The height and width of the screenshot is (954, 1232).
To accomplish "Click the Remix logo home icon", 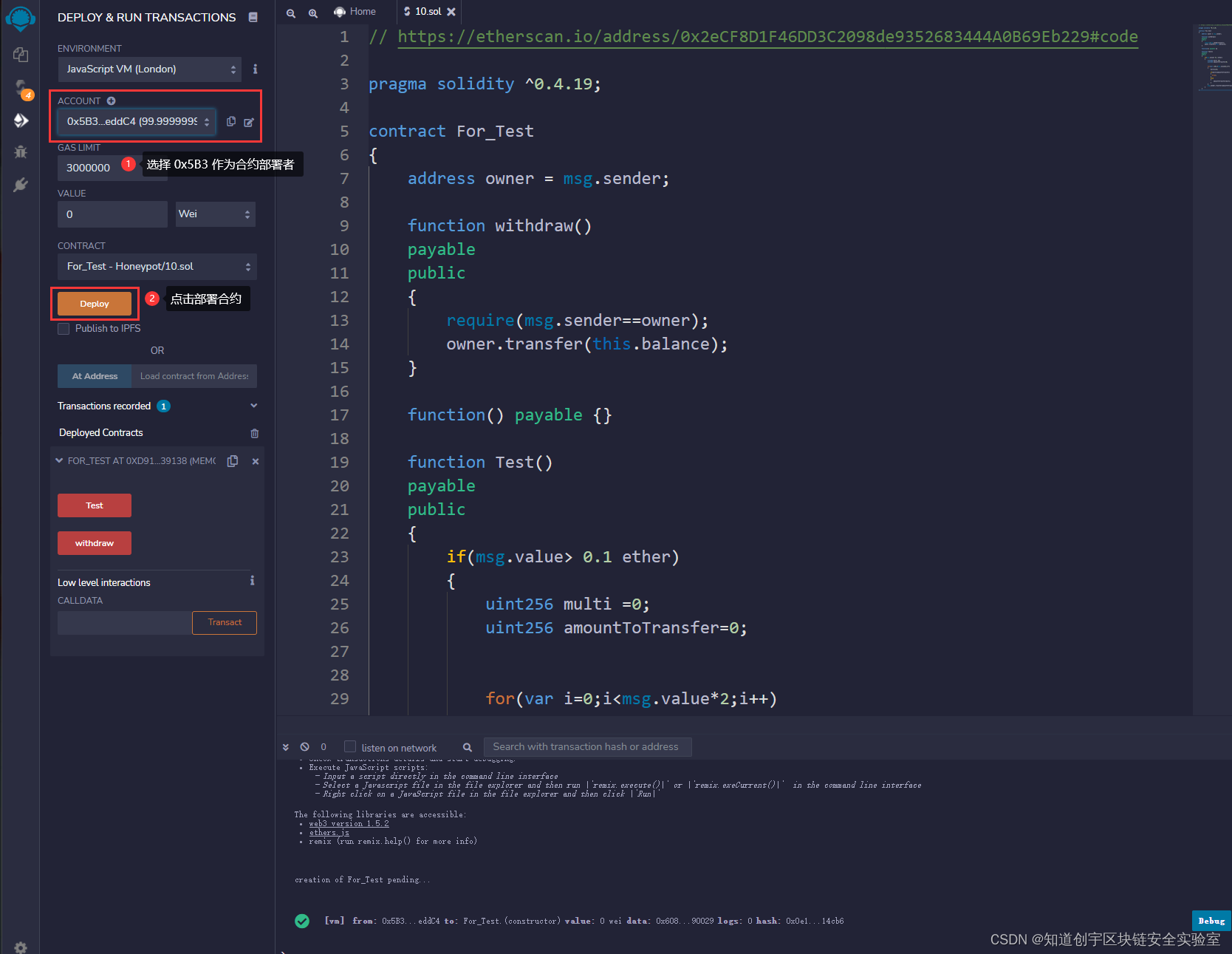I will click(x=20, y=18).
